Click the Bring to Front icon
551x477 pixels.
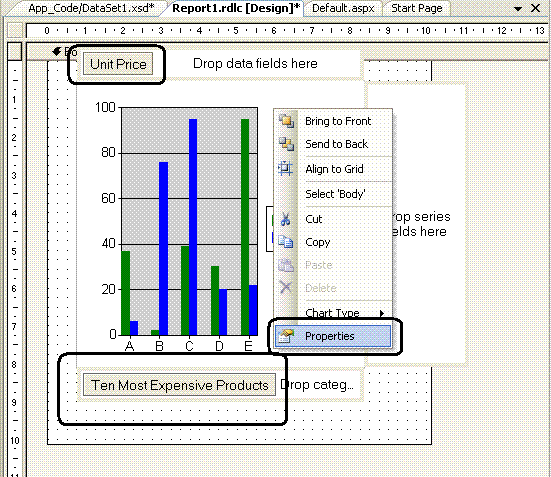tap(286, 121)
